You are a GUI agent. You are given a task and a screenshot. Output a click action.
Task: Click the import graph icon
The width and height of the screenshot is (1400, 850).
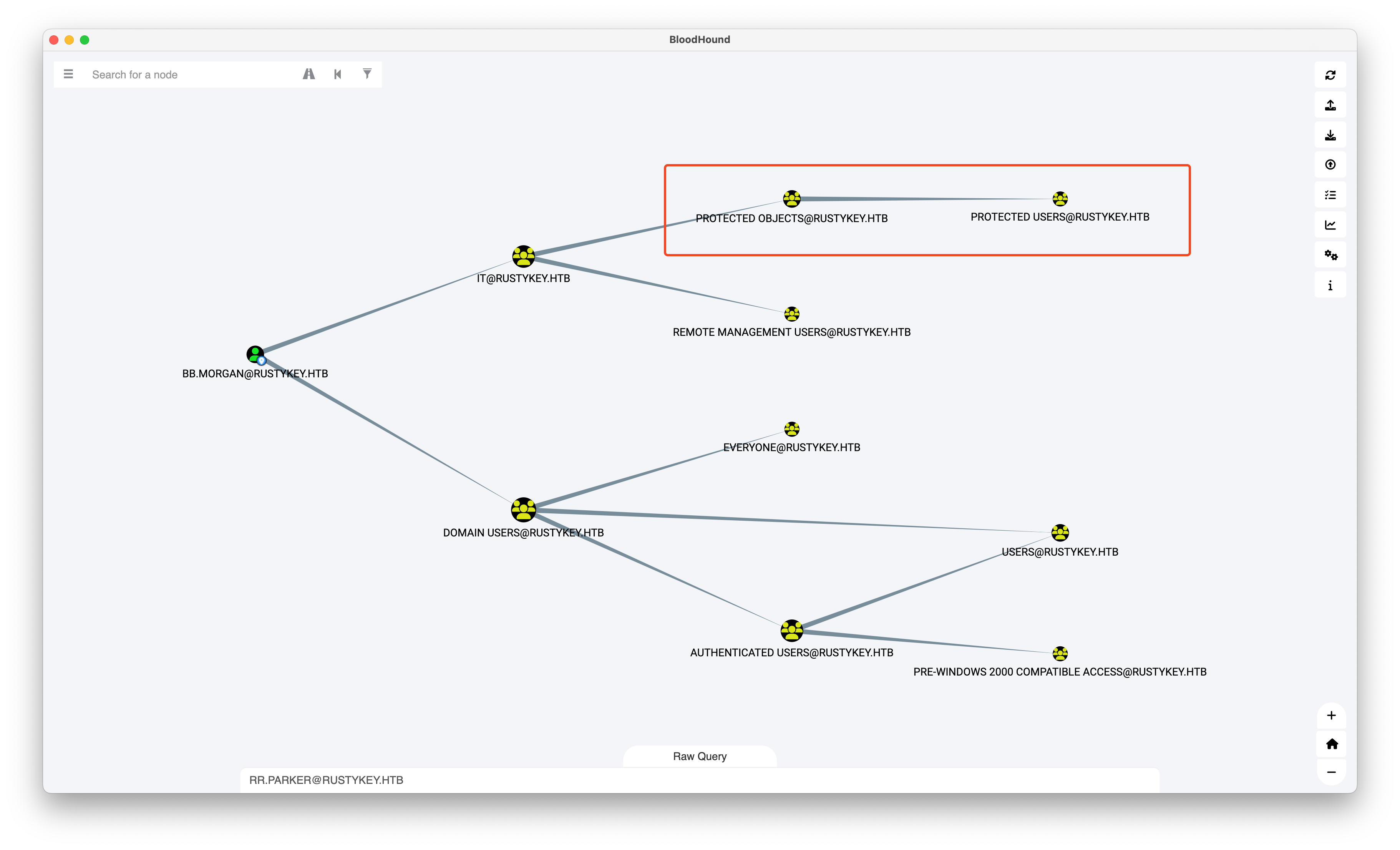click(1330, 135)
